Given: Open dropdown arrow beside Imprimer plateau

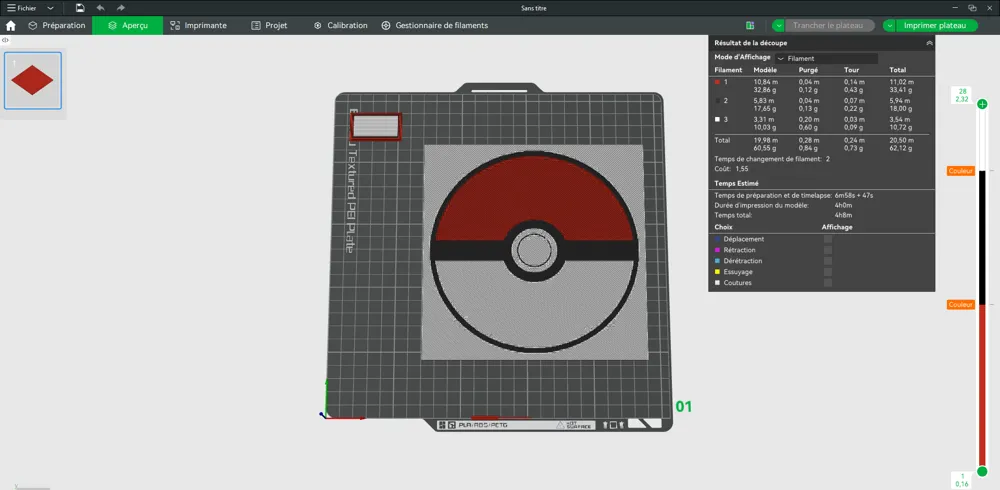Looking at the screenshot, I should click(x=889, y=26).
